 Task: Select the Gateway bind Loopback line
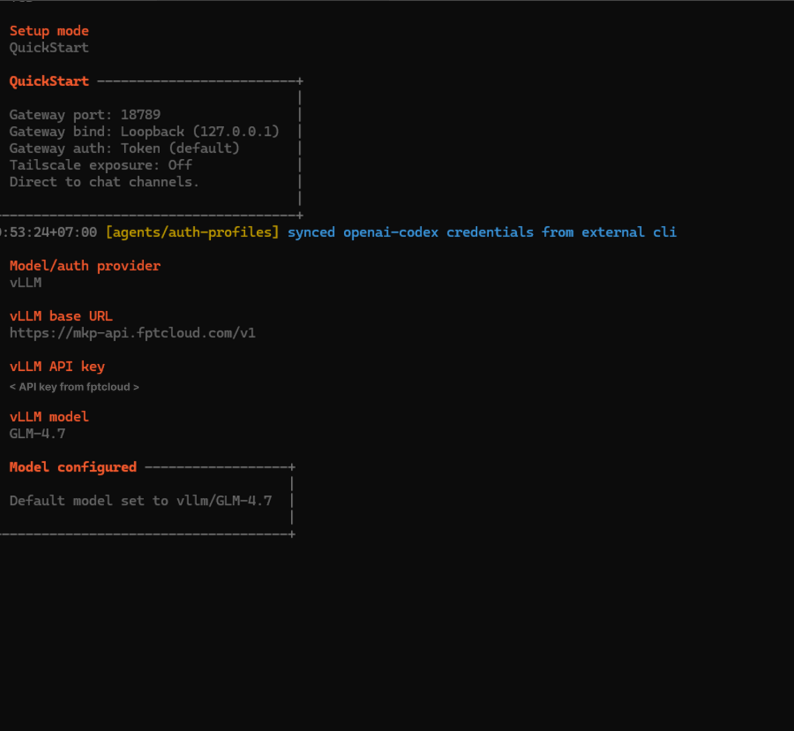[144, 132]
